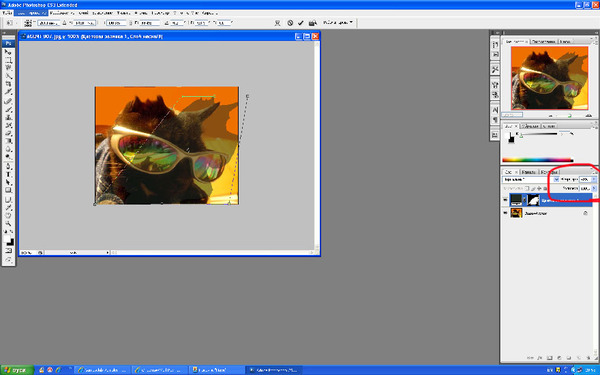The image size is (600, 375).
Task: Change screen mode button
Action: click(x=8, y=259)
